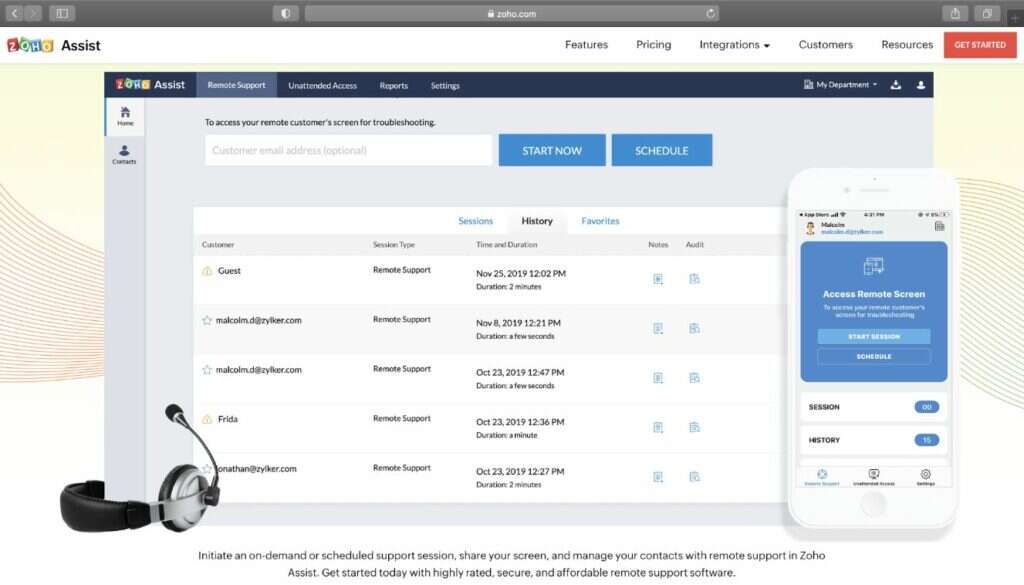Click the Home icon in sidebar

125,115
